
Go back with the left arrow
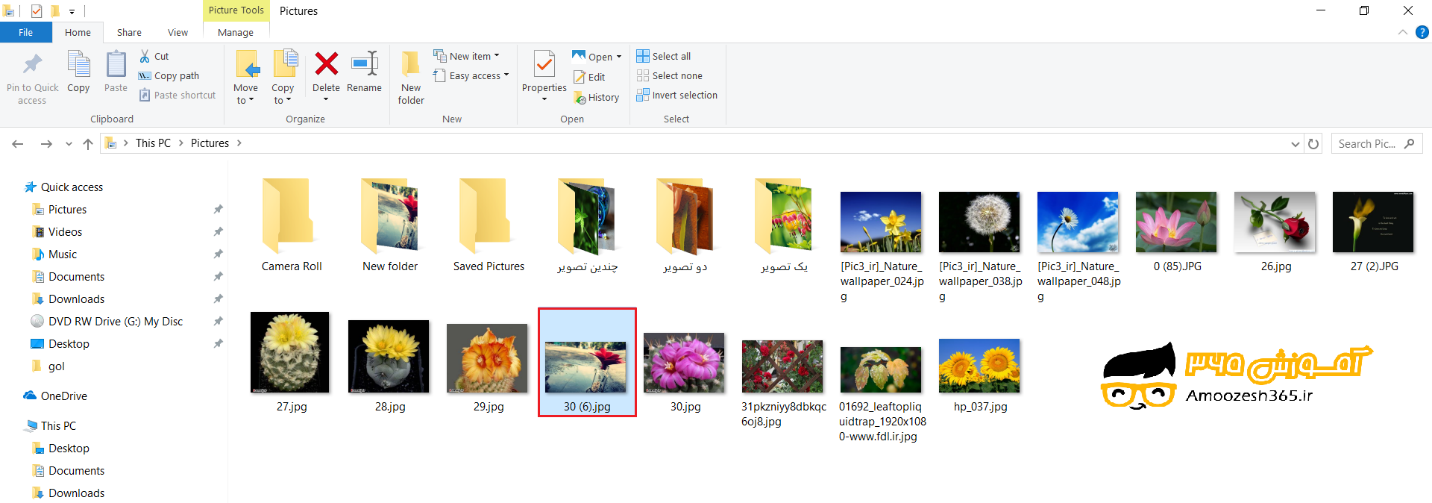pos(17,144)
